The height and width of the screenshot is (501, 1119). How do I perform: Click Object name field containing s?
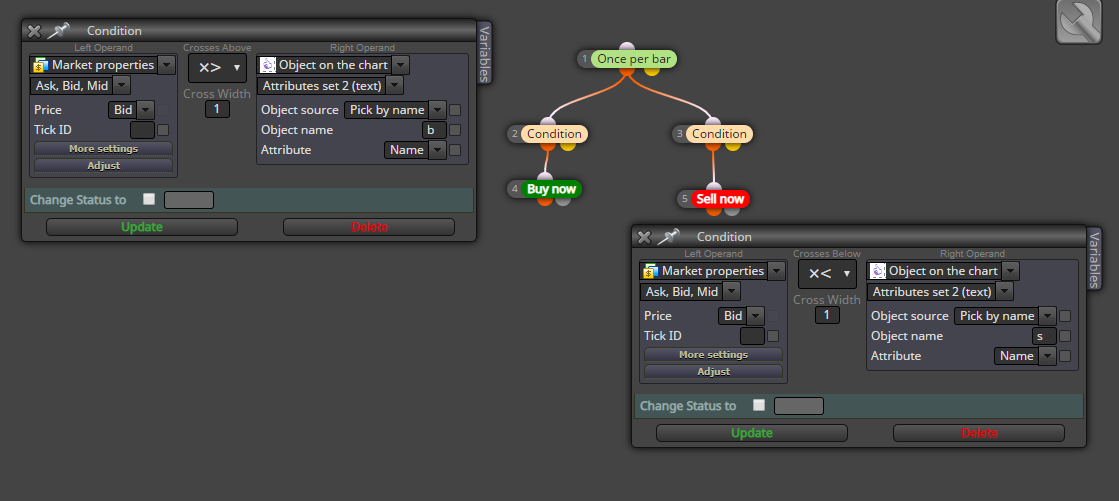pyautogui.click(x=1044, y=336)
